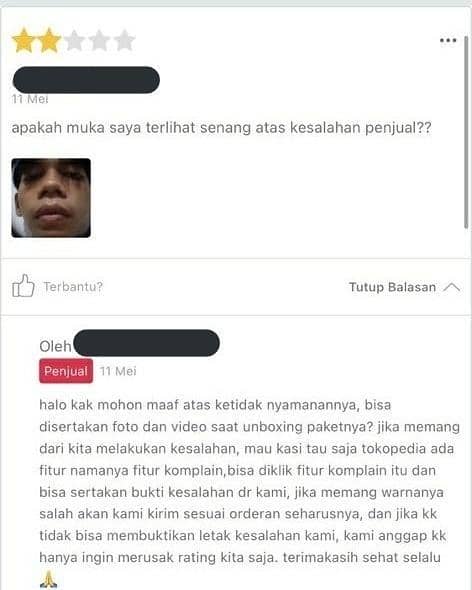
Task: Click the red Penjual badge
Action: click(66, 371)
